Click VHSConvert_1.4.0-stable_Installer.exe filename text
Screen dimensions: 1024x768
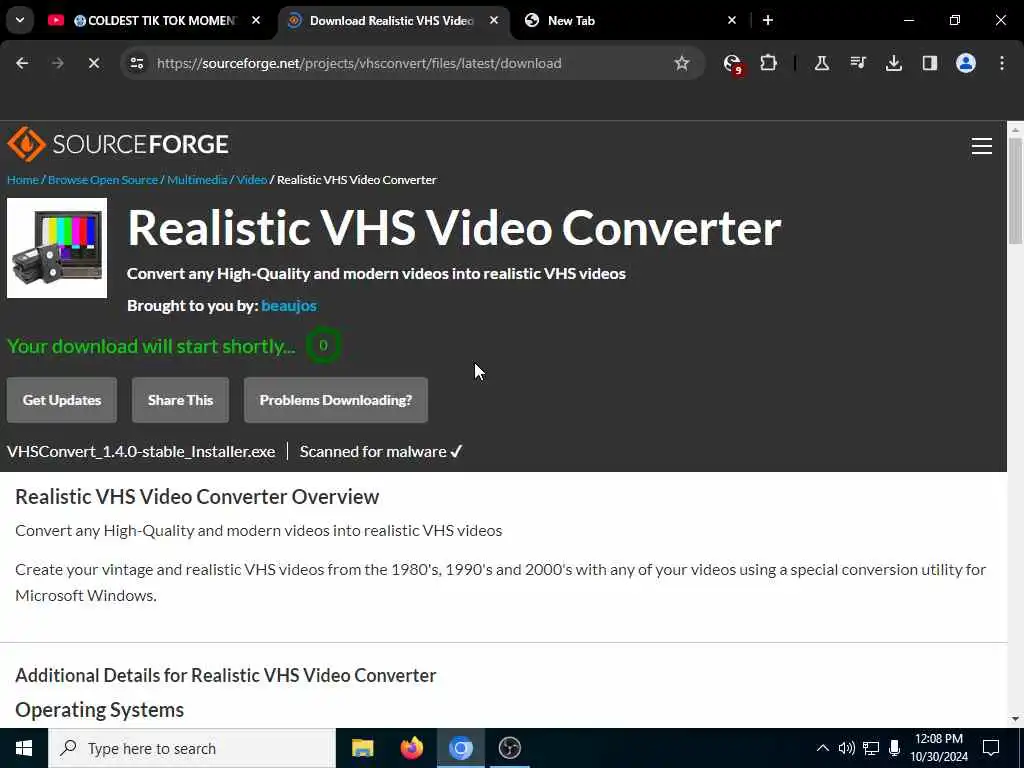pos(141,451)
